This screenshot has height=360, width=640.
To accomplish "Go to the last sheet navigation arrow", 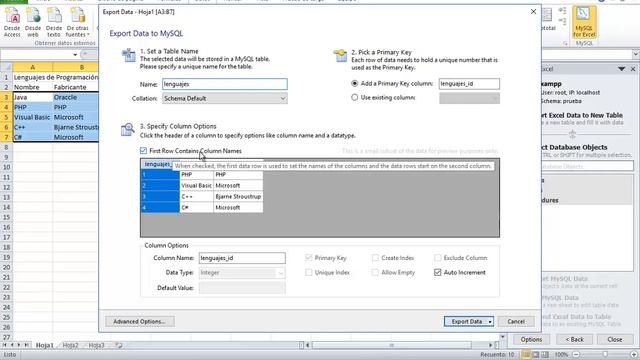I will coord(27,345).
